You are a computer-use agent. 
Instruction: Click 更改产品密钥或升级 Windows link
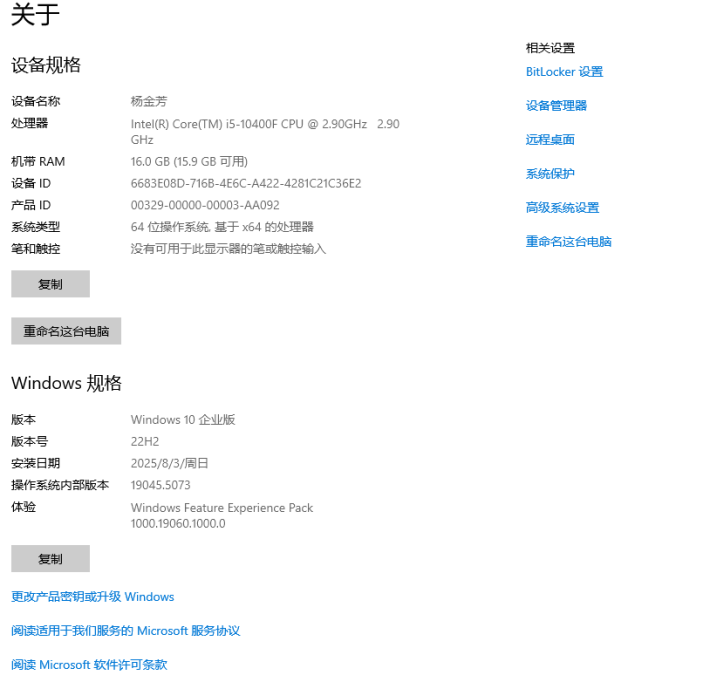pos(92,596)
